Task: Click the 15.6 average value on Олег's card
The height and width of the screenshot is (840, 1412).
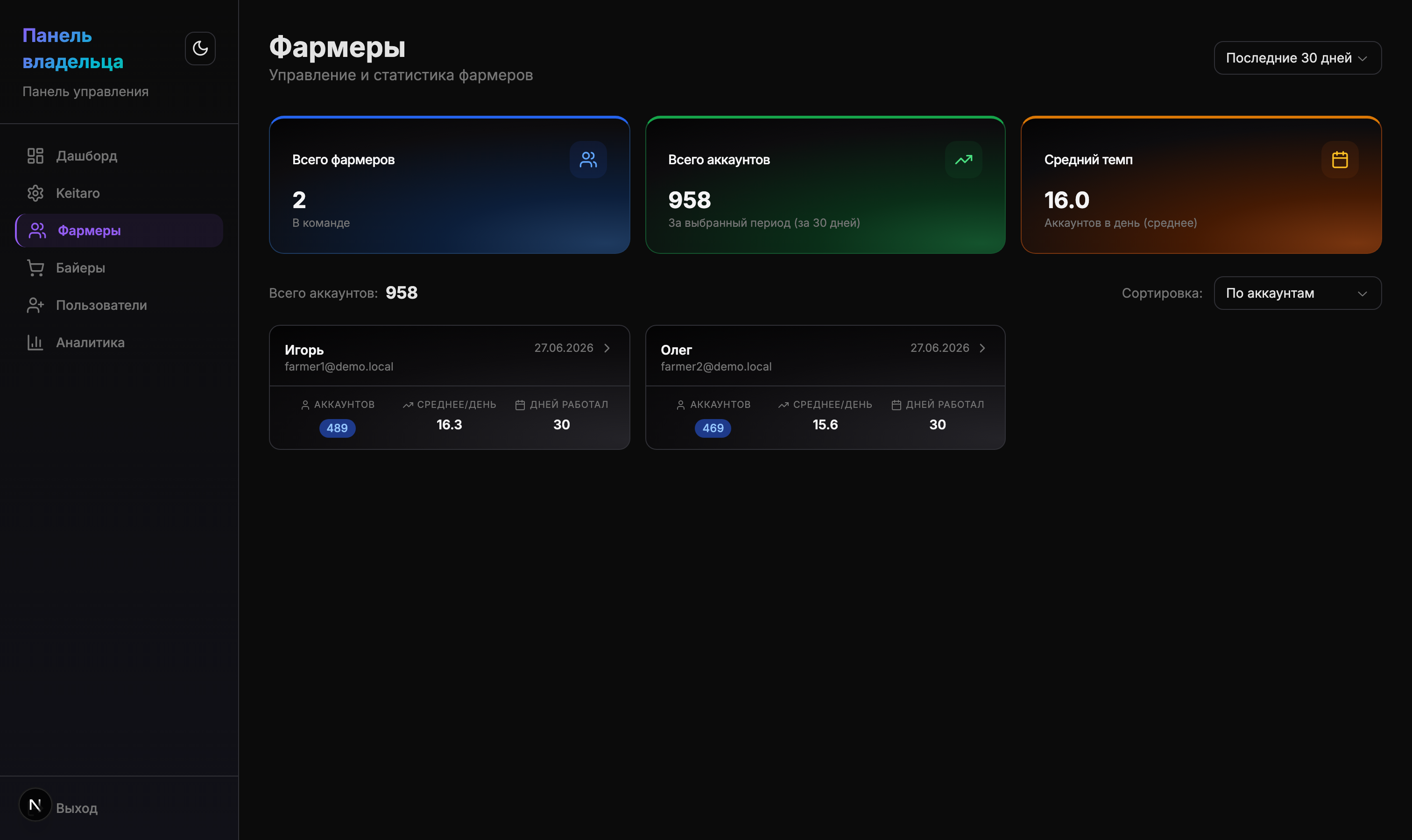Action: point(825,425)
